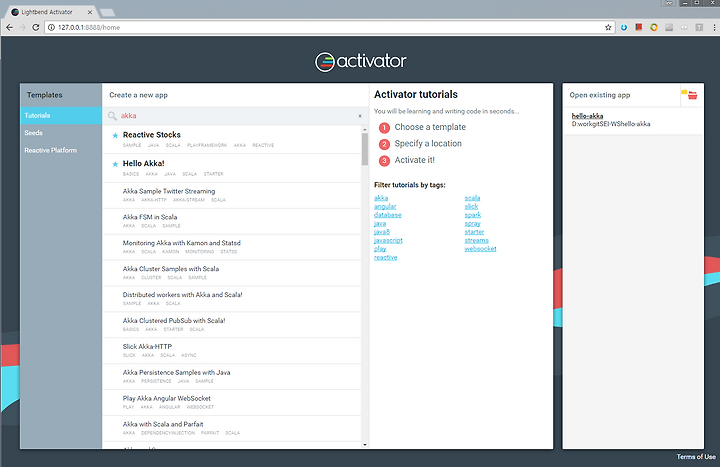This screenshot has height=467, width=720.
Task: Click the blue circular extension icon
Action: (624, 28)
